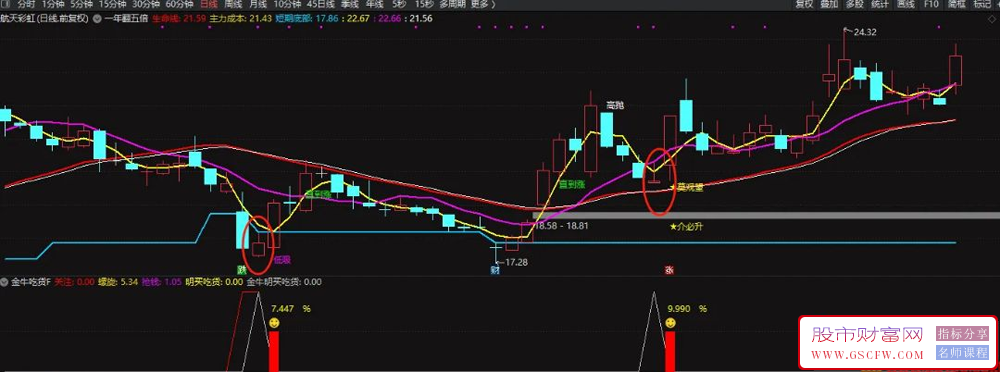
Task: Click the 17.86 indicator value
Action: (328, 19)
